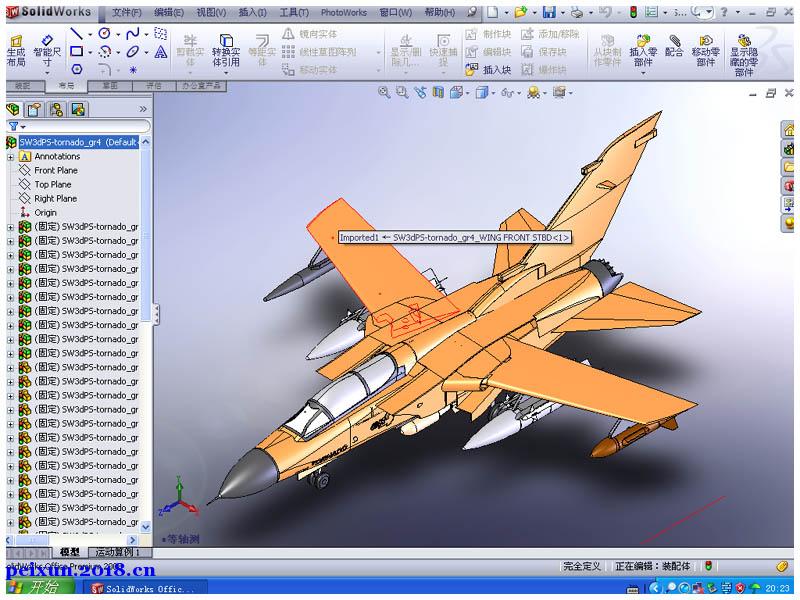
Task: Open the Line tool dropdown arrow
Action: 90,35
